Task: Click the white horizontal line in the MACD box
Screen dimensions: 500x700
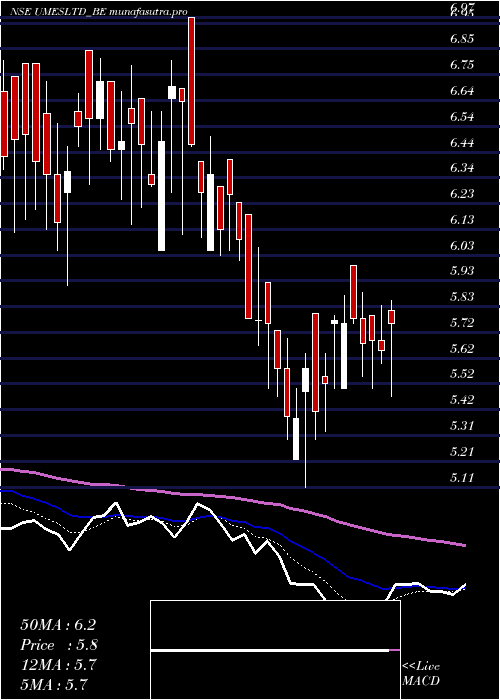Action: [270, 650]
